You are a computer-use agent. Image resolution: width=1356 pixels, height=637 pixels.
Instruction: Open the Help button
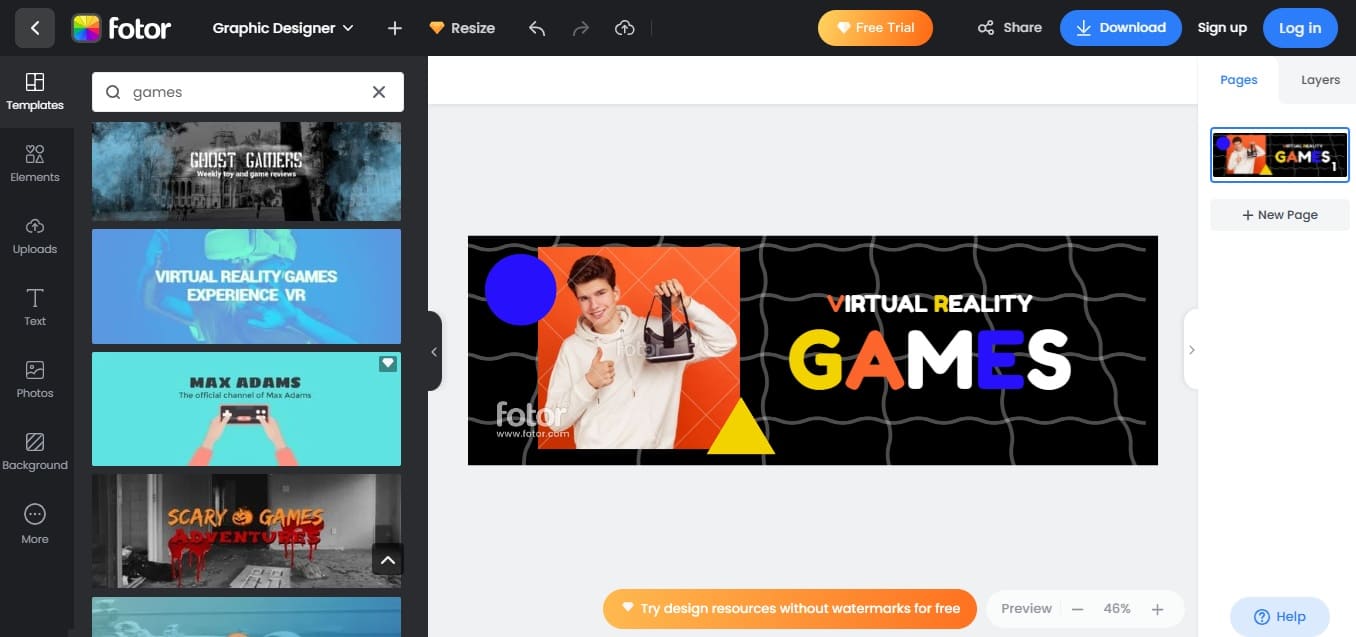coord(1280,616)
